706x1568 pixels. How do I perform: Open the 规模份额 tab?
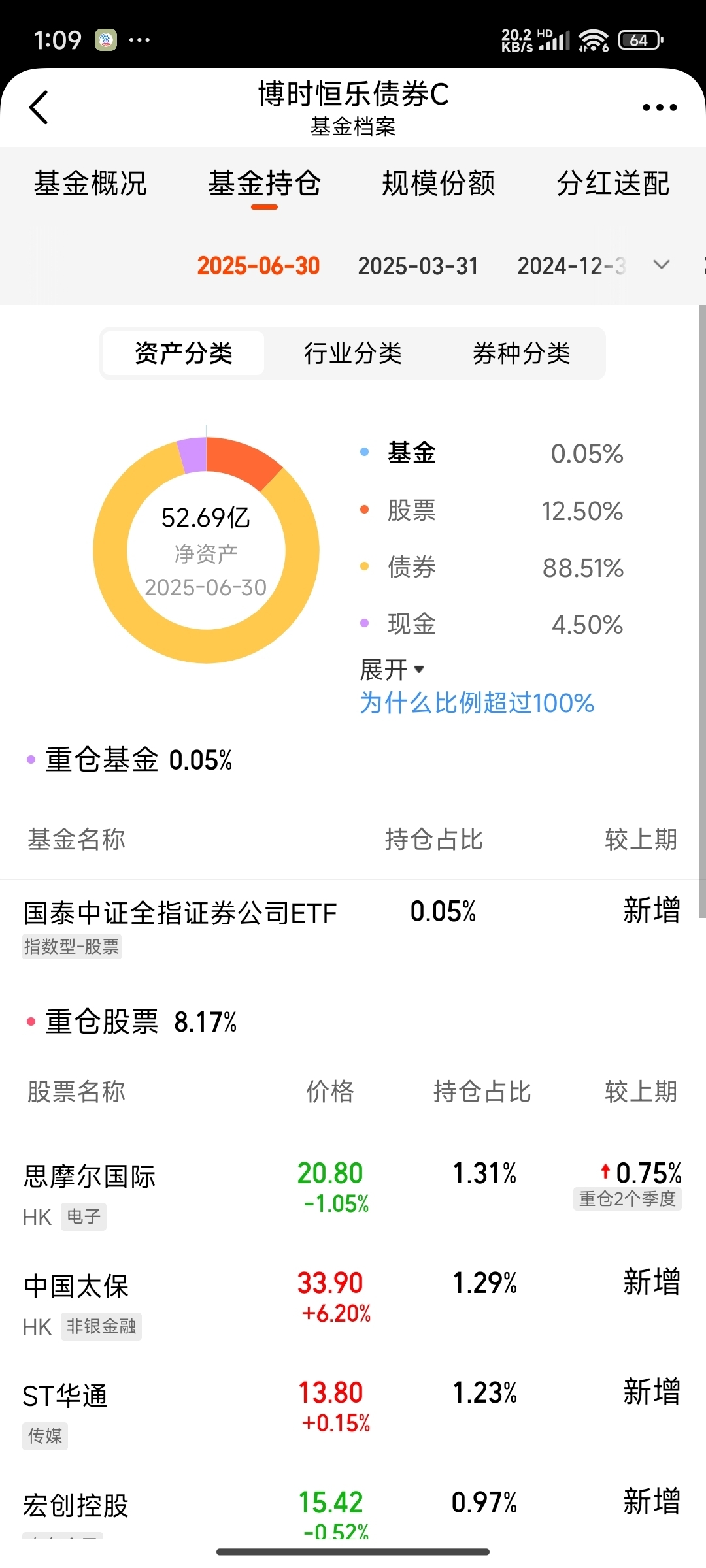[x=439, y=184]
